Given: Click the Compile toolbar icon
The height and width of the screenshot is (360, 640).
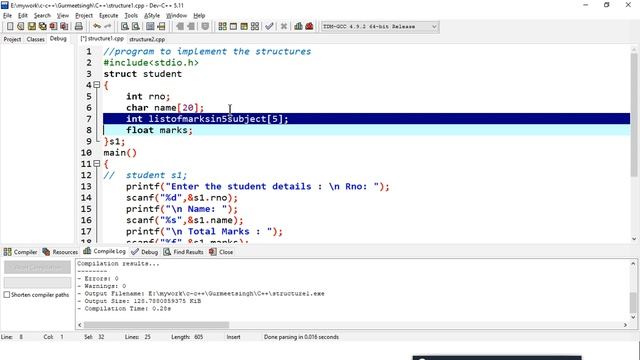Looking at the screenshot, I should coord(222,27).
